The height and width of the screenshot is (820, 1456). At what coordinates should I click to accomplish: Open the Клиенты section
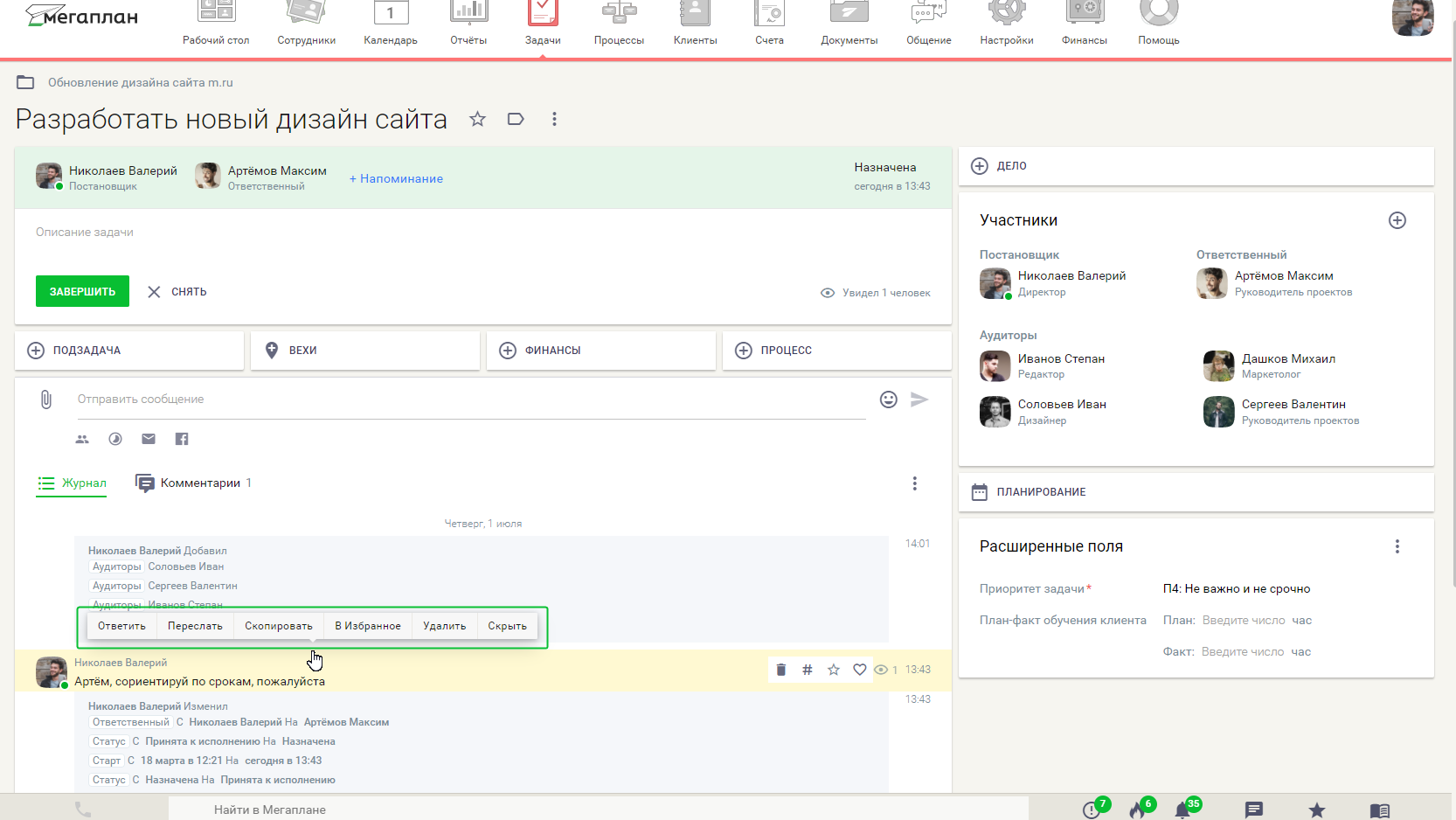point(695,24)
